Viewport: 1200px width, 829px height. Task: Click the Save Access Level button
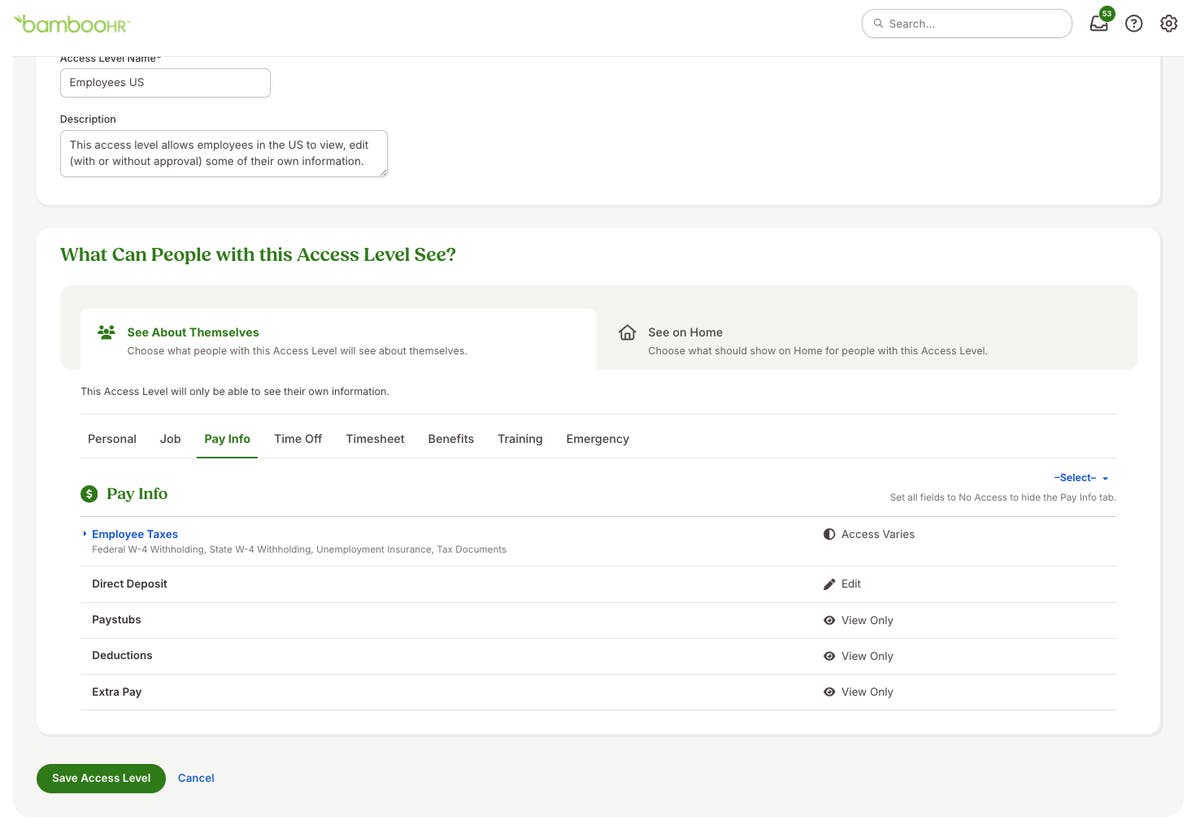click(x=101, y=778)
